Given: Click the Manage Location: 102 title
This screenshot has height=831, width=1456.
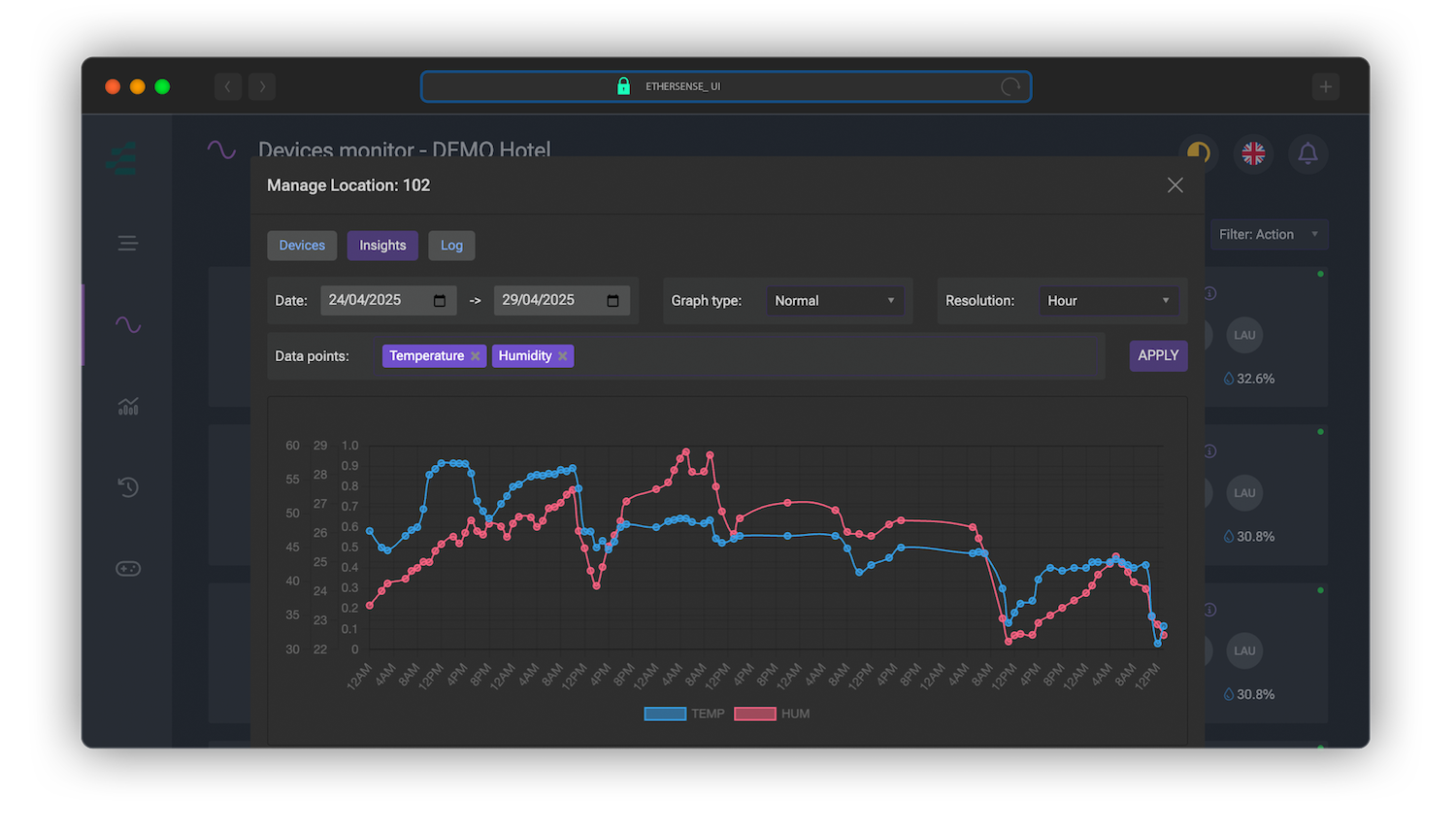Looking at the screenshot, I should click(x=348, y=185).
